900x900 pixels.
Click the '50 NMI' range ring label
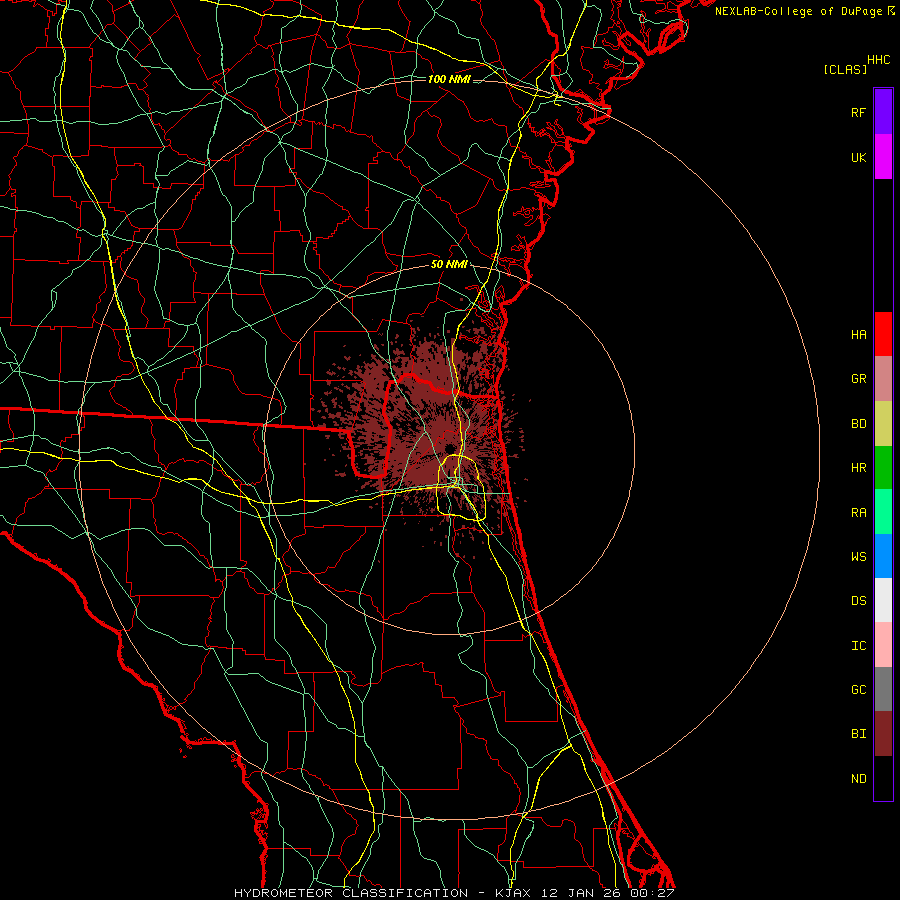[449, 265]
